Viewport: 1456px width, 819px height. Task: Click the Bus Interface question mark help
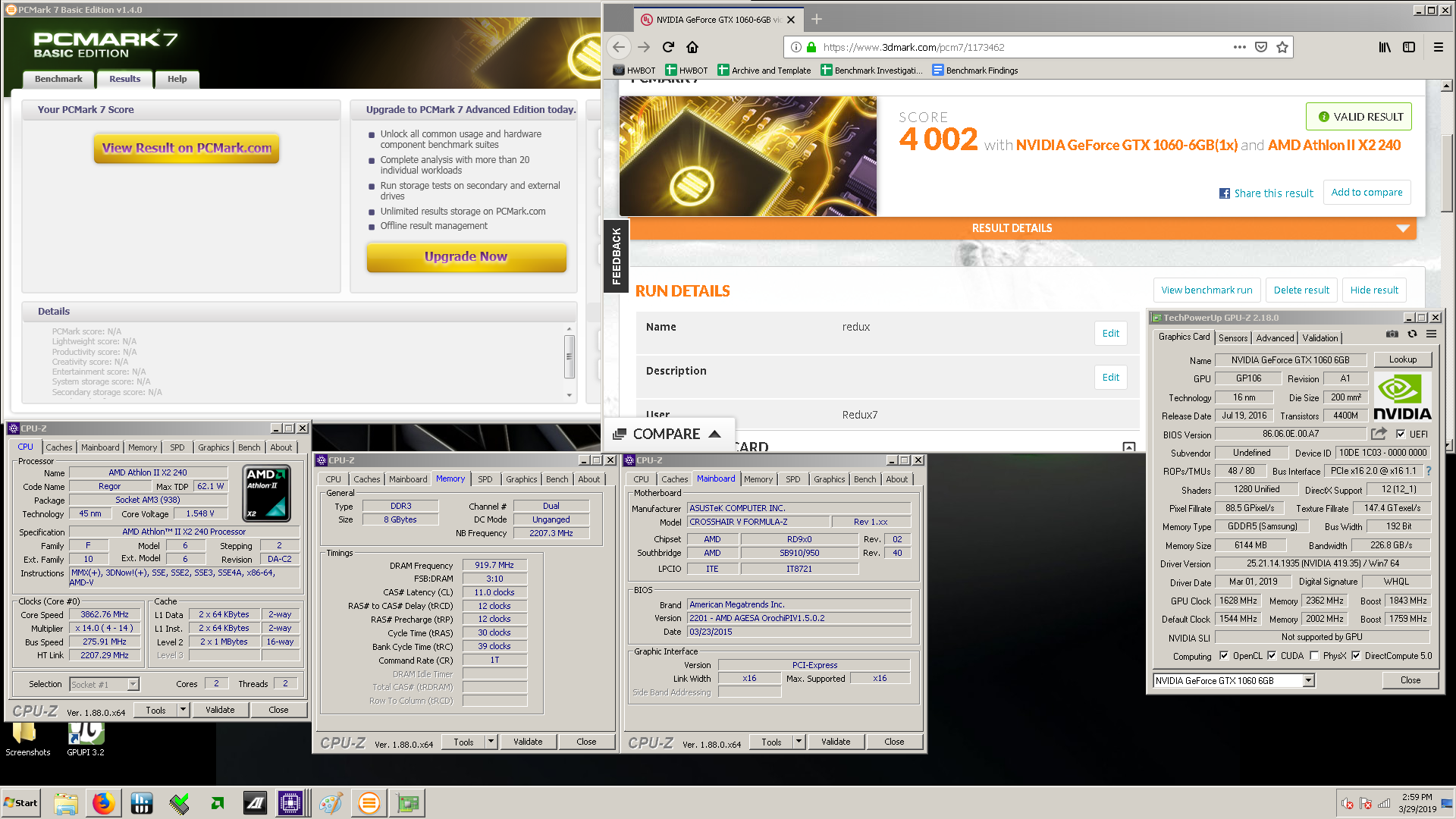pyautogui.click(x=1429, y=471)
